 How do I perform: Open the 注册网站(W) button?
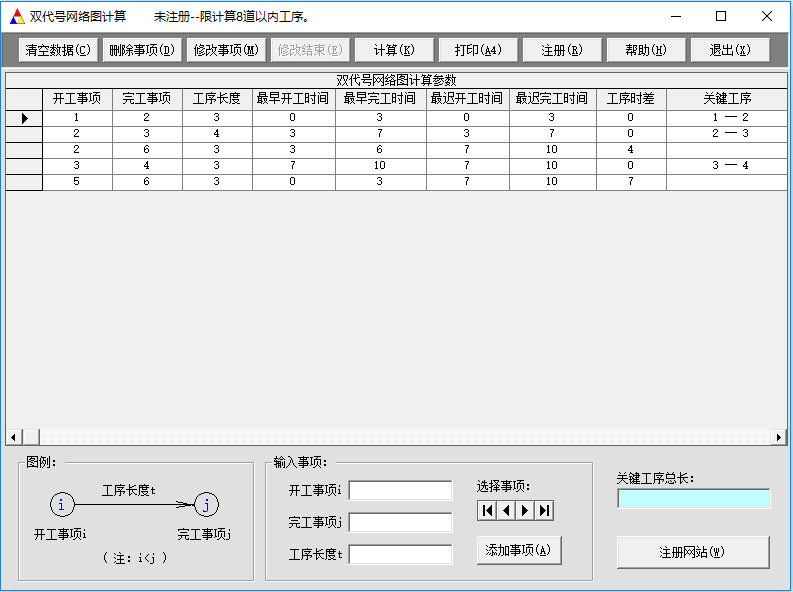coord(693,552)
